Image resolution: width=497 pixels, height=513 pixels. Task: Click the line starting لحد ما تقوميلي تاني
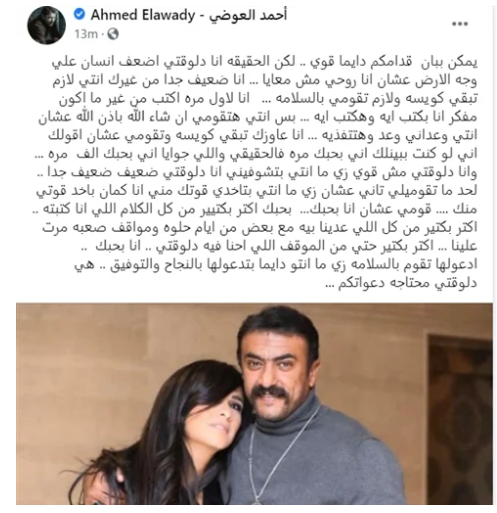[x=257, y=191]
